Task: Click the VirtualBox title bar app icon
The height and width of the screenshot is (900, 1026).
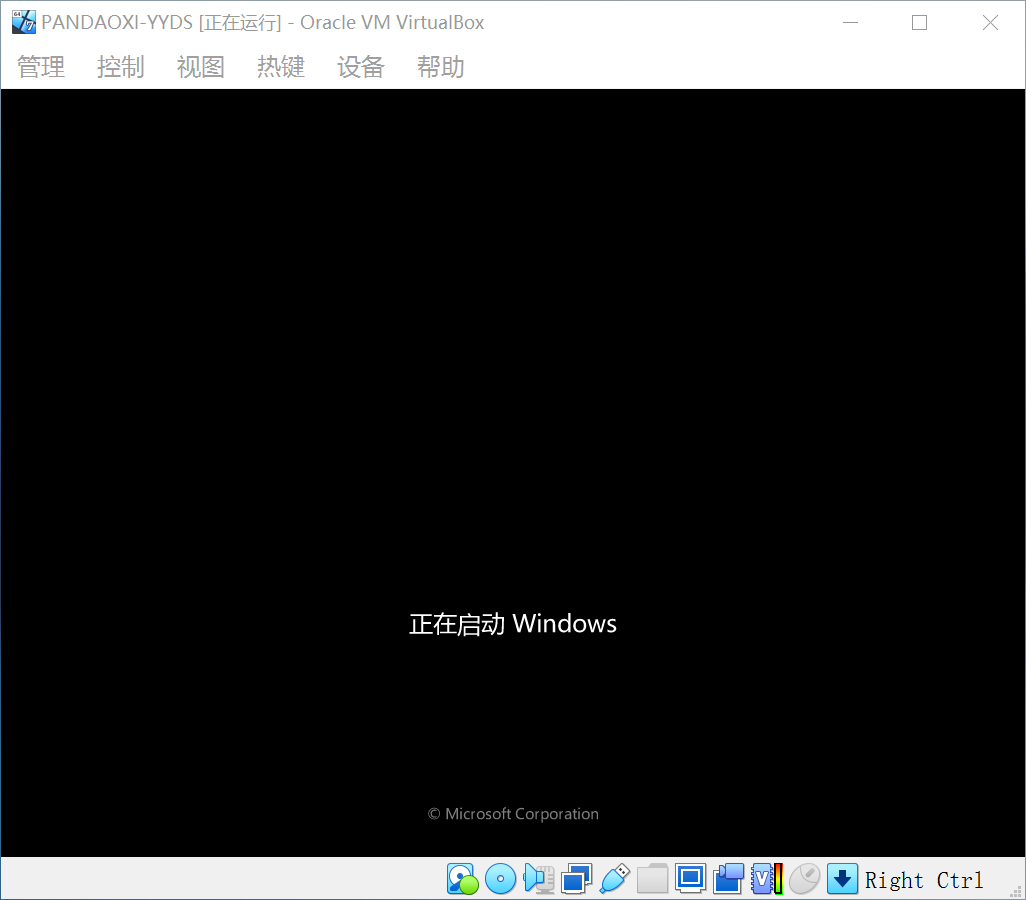Action: click(24, 22)
